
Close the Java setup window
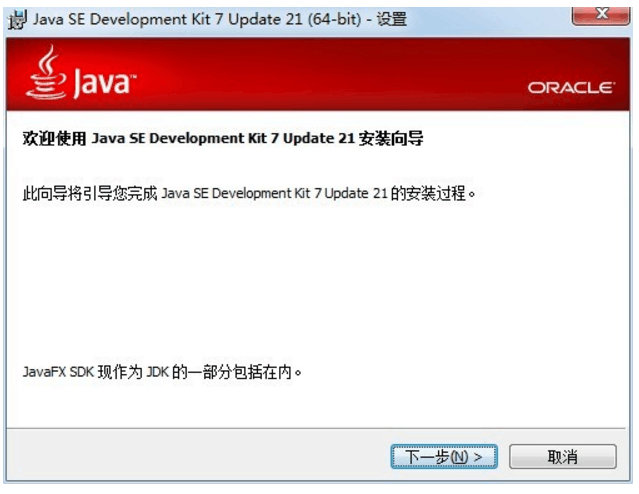(601, 15)
